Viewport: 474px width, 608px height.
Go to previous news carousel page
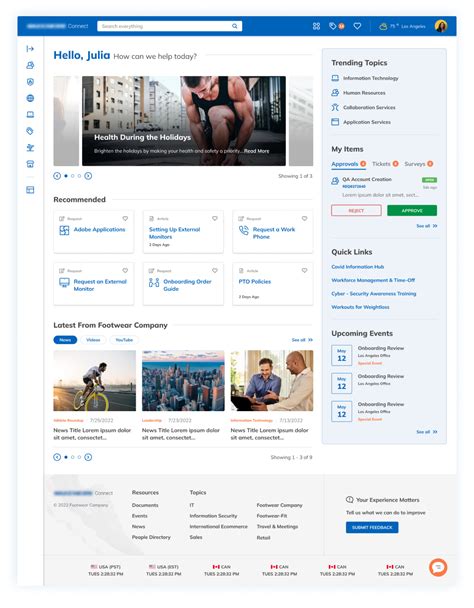[57, 457]
